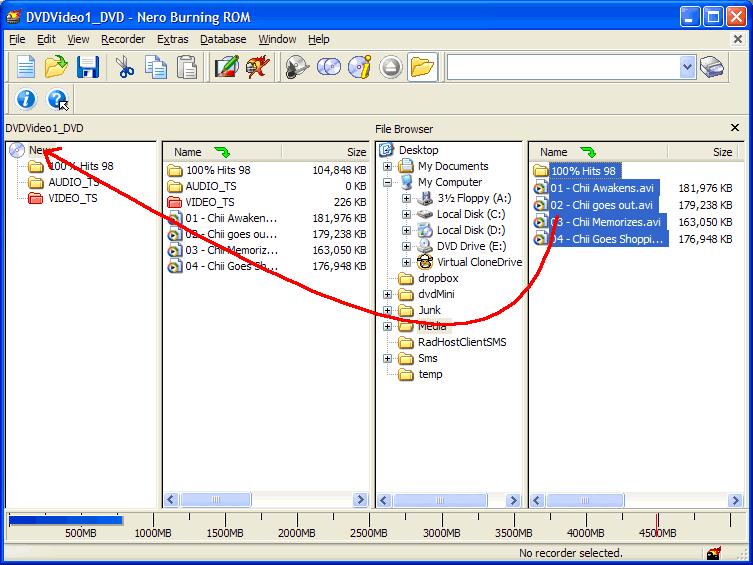The width and height of the screenshot is (753, 565).
Task: Select 100% Hits 98 in compilation tree
Action: 81,166
